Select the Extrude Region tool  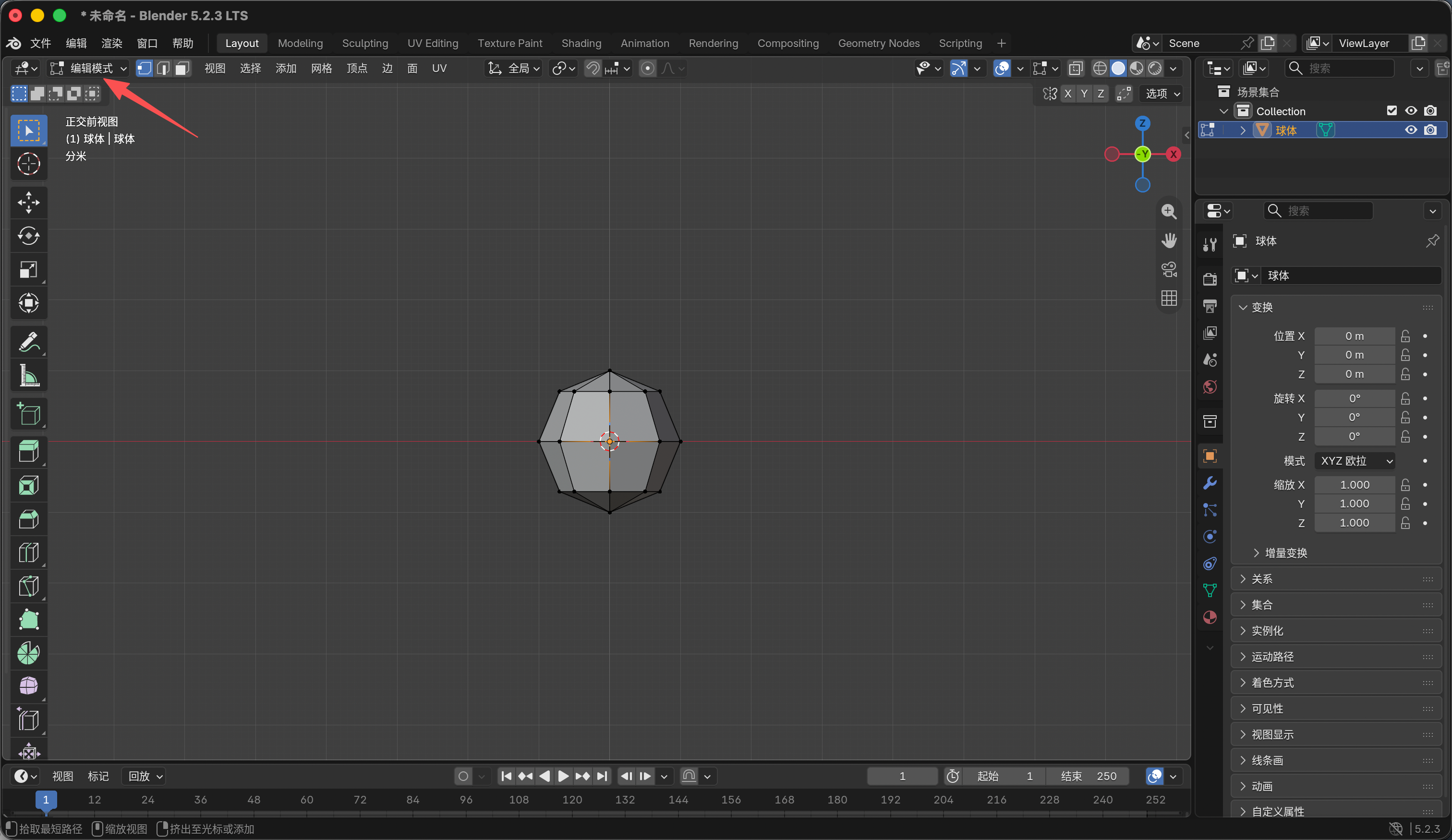click(29, 452)
